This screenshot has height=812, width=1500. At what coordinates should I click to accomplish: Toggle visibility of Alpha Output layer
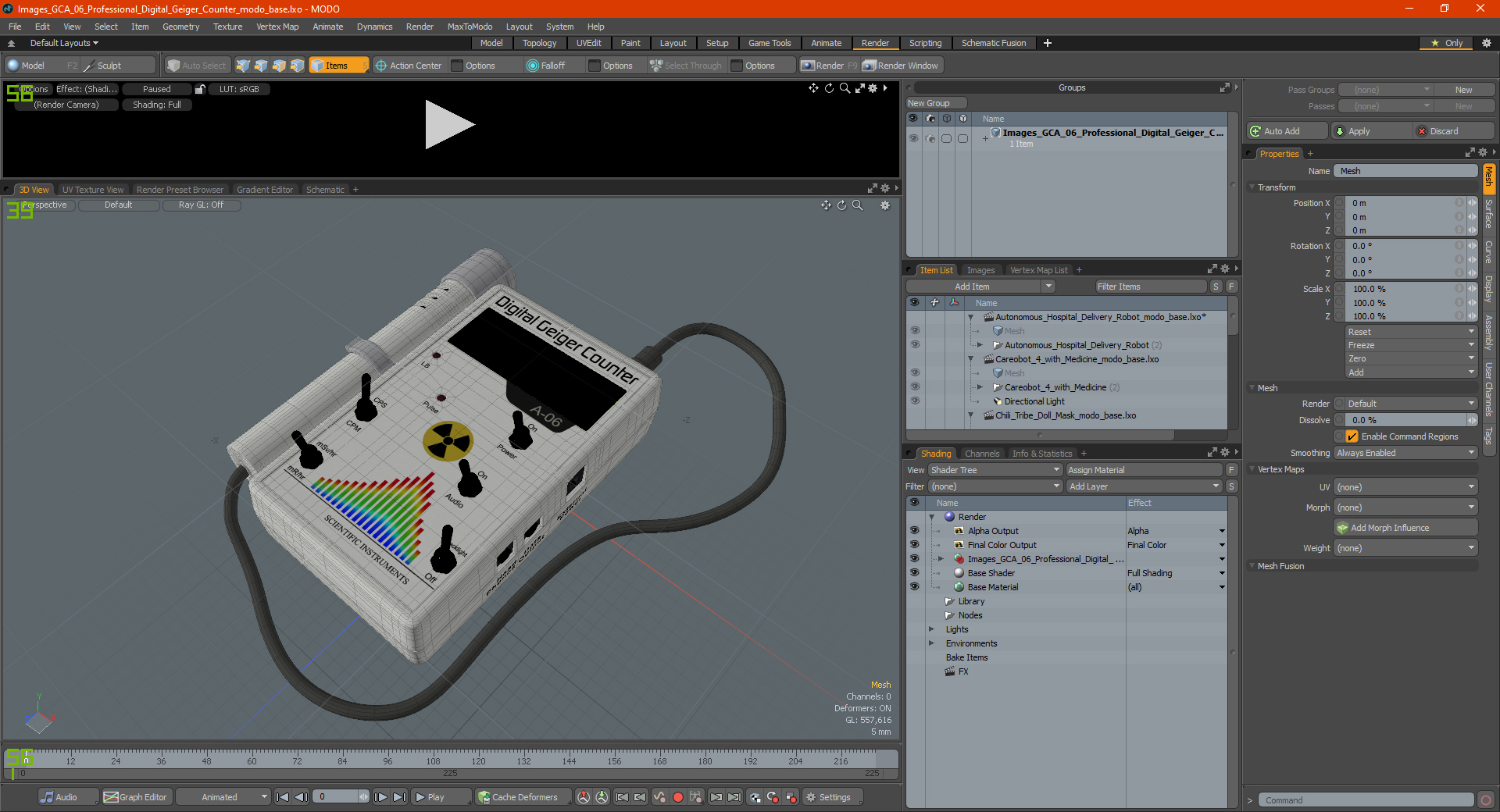point(914,531)
